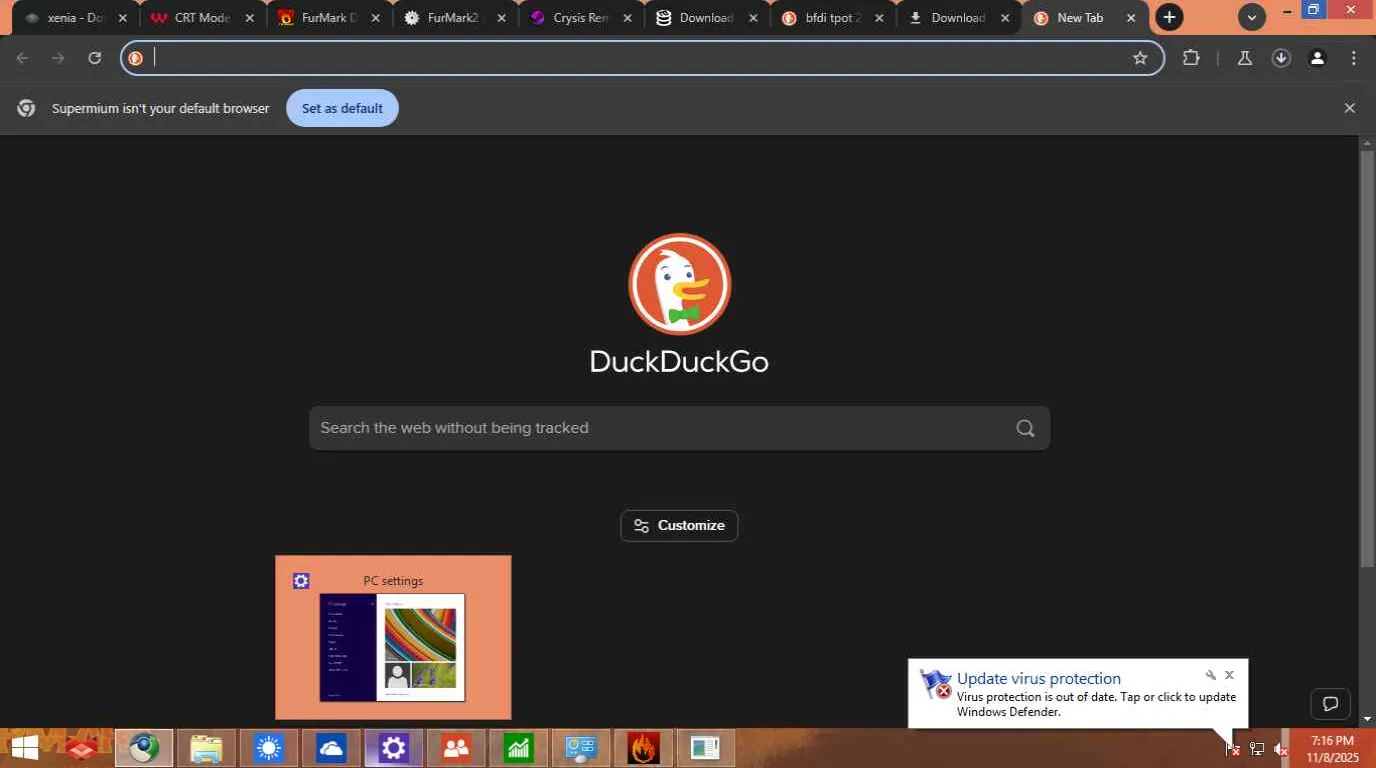
Task: Expand the tab search dropdown
Action: [x=1252, y=17]
